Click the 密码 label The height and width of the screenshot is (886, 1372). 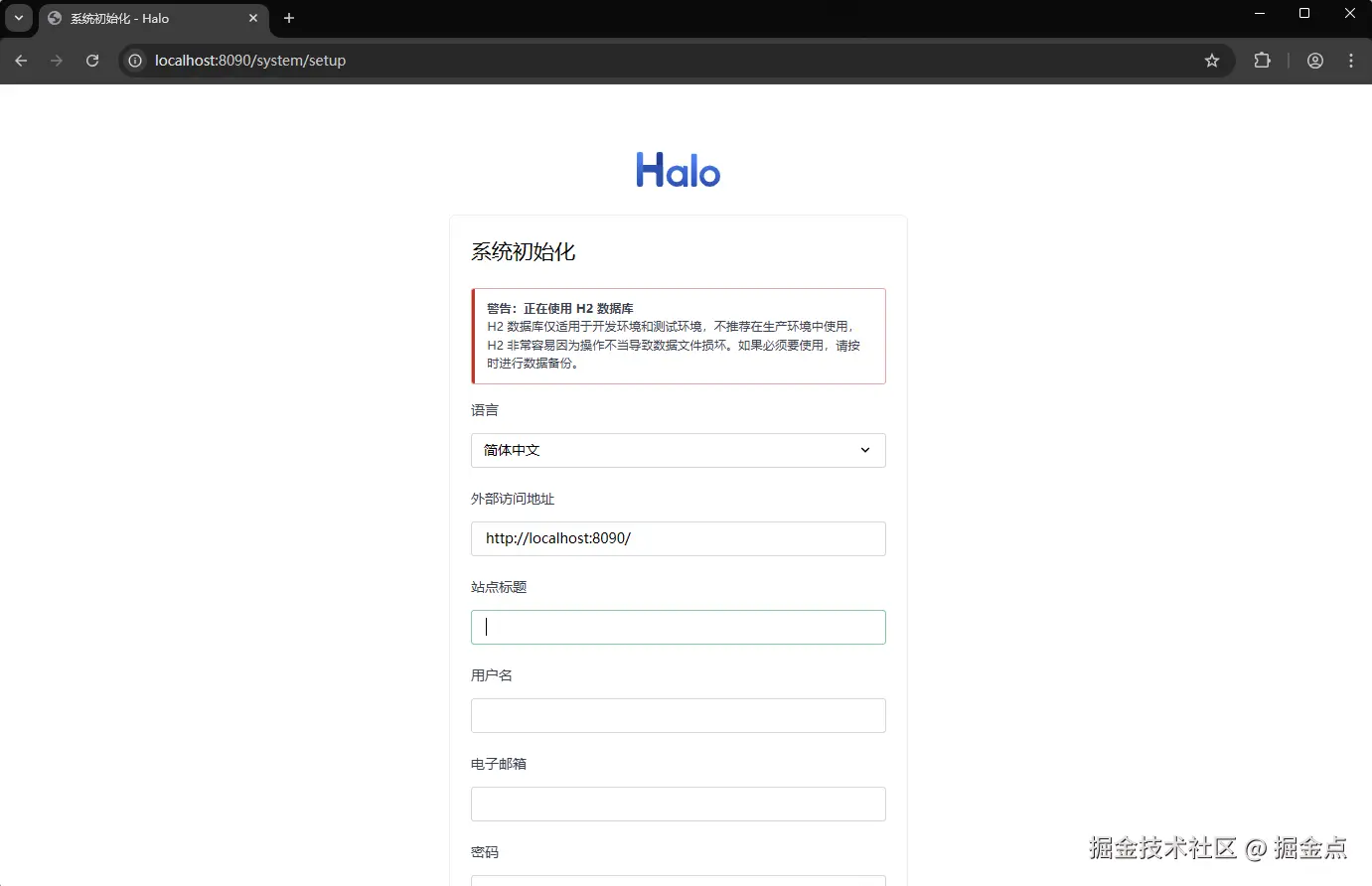click(485, 852)
